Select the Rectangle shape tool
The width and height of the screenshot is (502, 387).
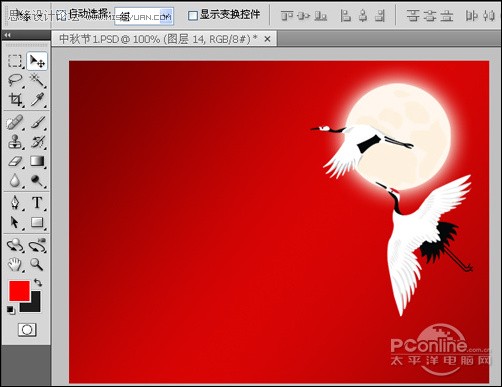pos(37,222)
